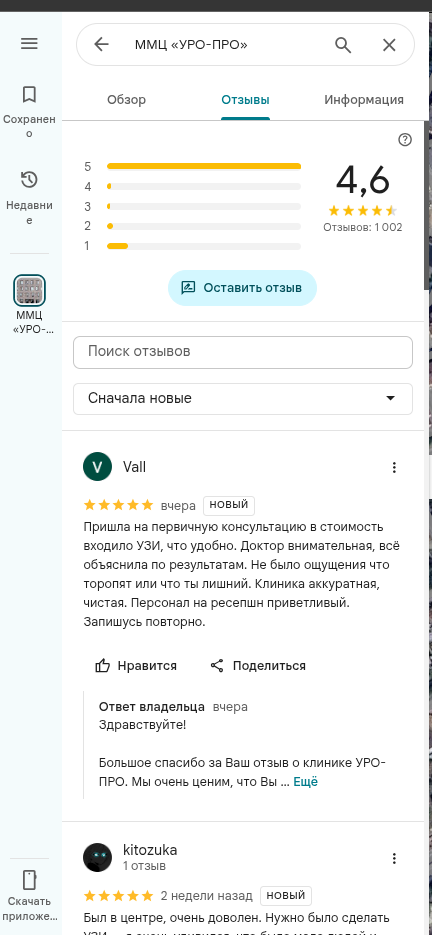Open the Recents history icon
The height and width of the screenshot is (935, 432).
pos(29,180)
